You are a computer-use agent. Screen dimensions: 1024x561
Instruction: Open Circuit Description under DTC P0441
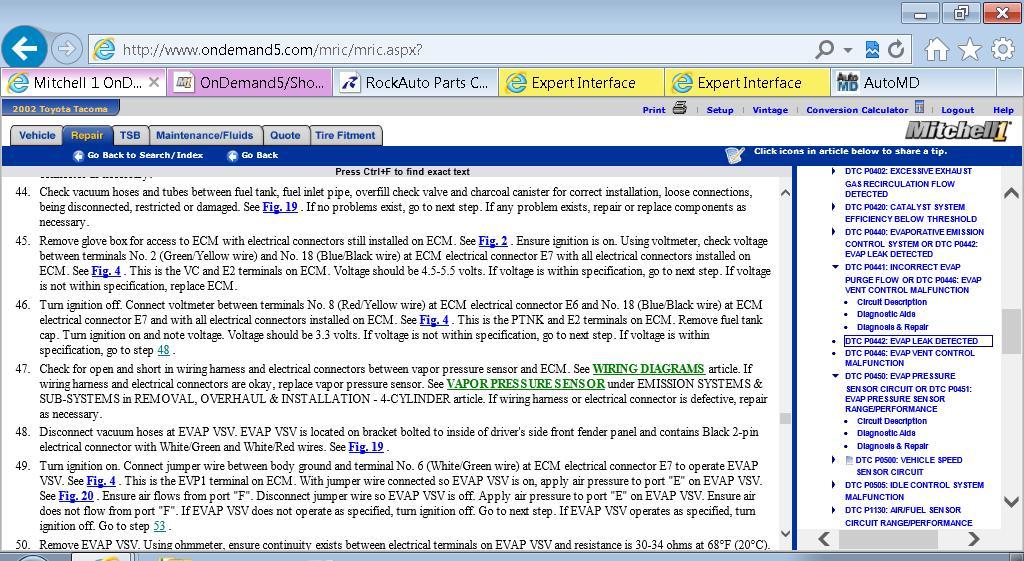891,302
